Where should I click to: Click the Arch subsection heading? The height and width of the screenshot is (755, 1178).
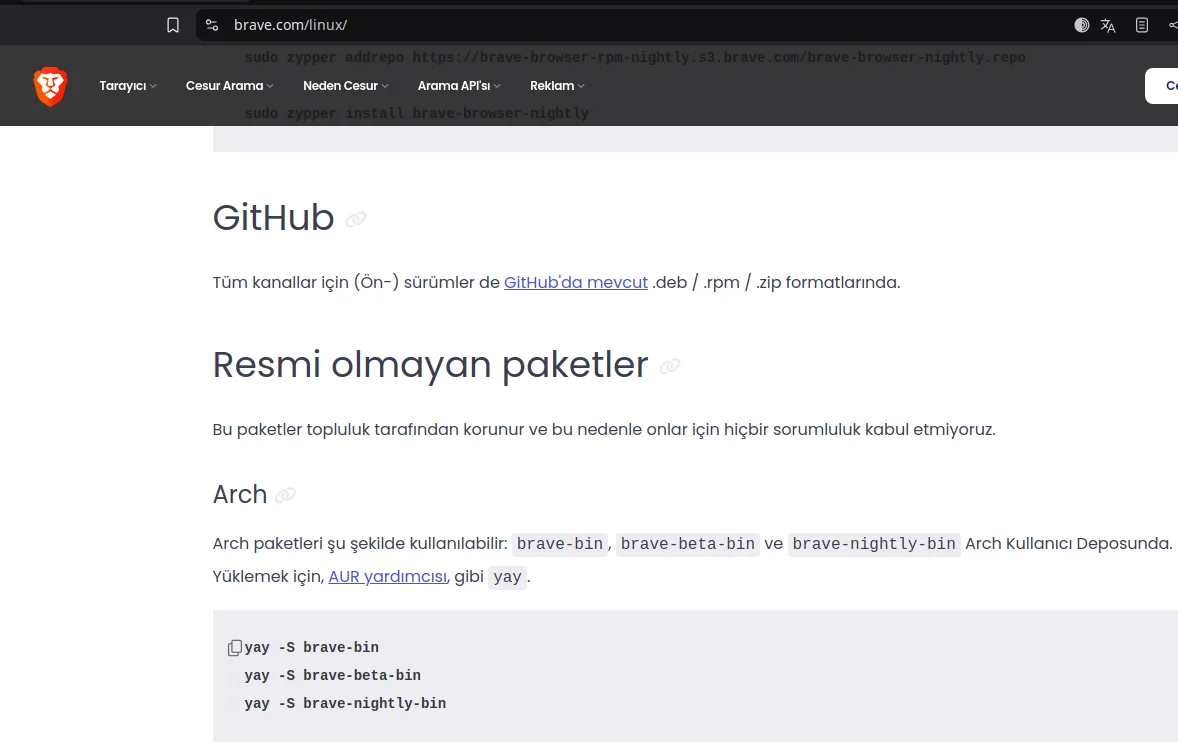[x=240, y=494]
